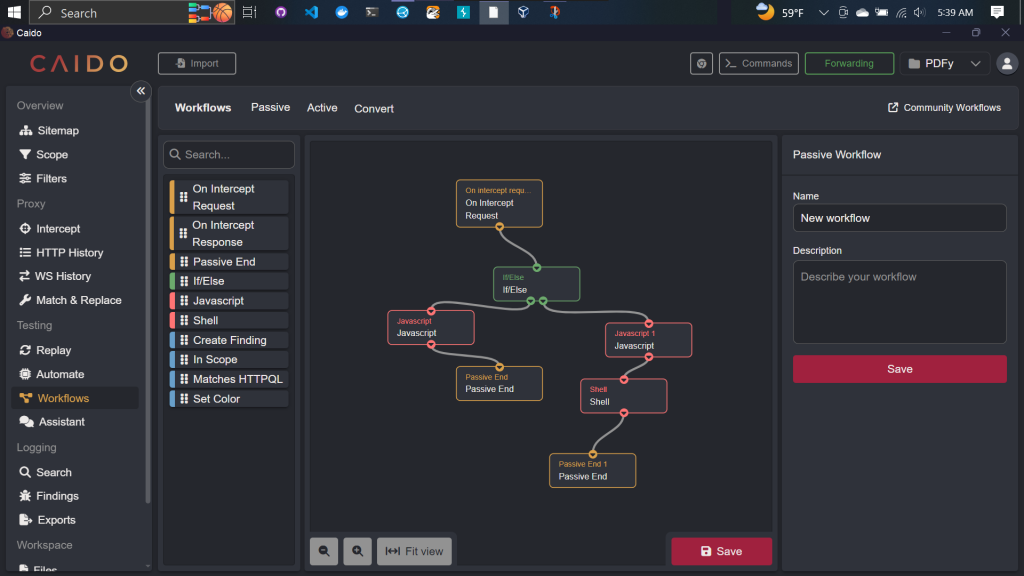Click the browser icon next to Commands
This screenshot has width=1024, height=576.
pyautogui.click(x=702, y=64)
